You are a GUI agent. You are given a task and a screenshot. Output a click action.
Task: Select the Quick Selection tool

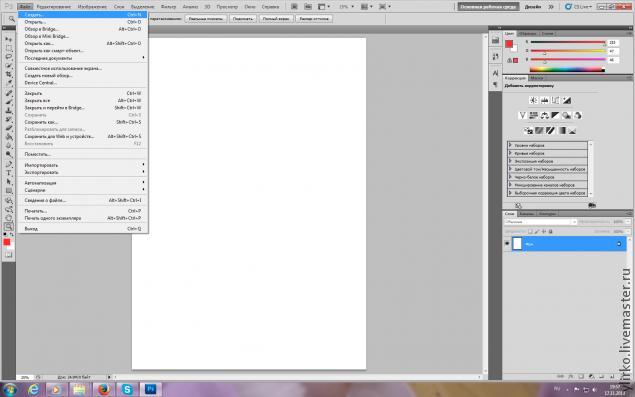(x=9, y=66)
